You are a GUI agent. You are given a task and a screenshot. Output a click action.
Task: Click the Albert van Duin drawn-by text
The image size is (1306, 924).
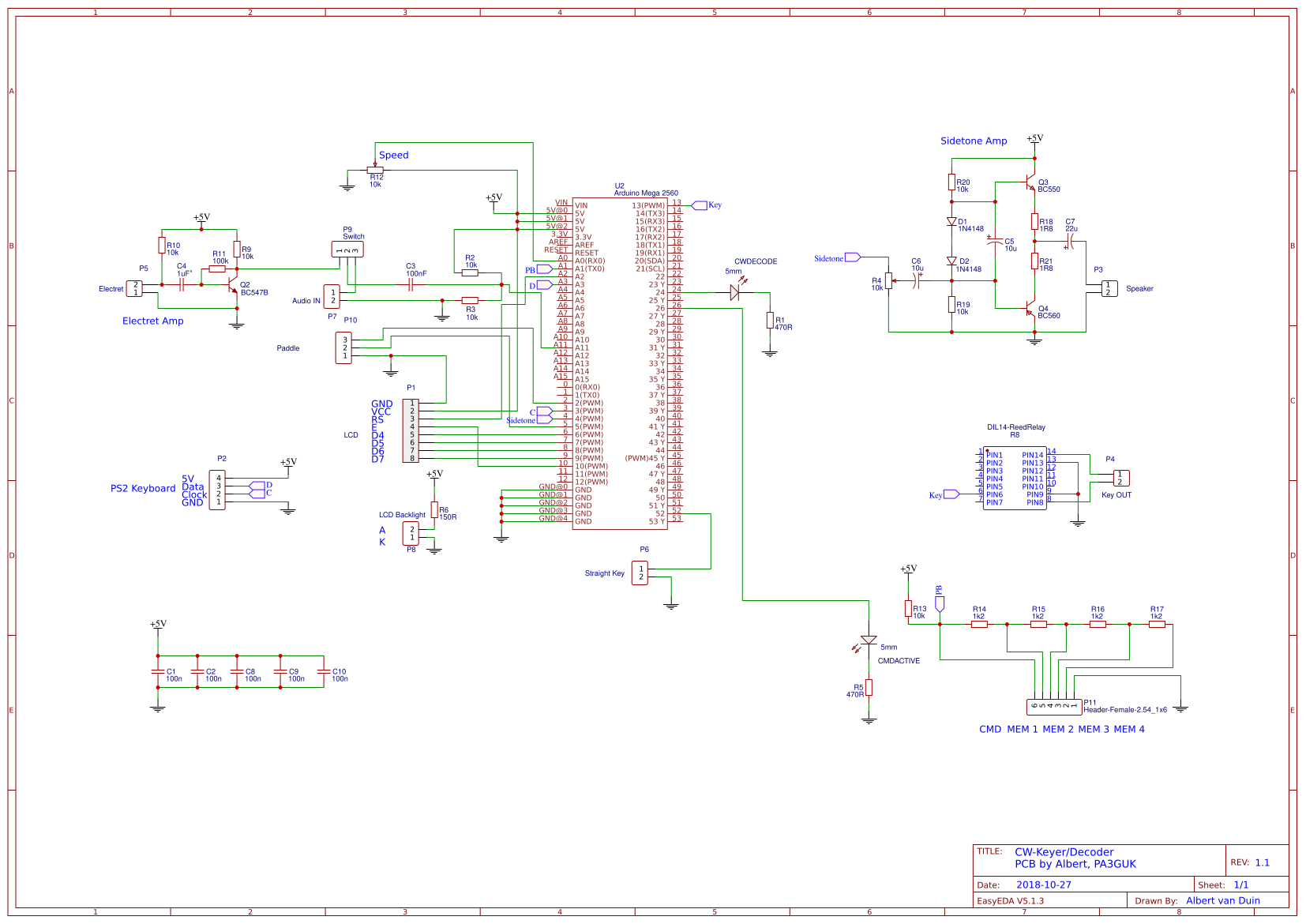(1223, 900)
